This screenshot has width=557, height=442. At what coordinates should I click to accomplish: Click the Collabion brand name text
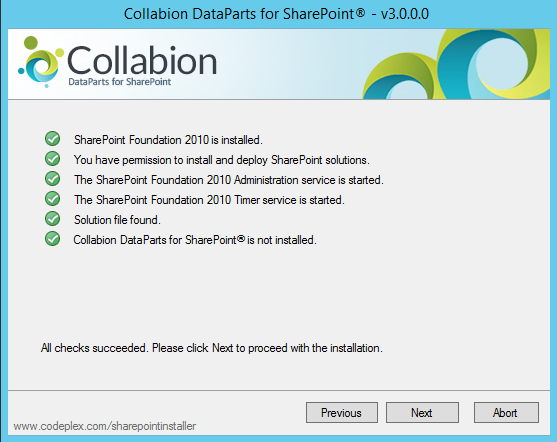pos(142,60)
